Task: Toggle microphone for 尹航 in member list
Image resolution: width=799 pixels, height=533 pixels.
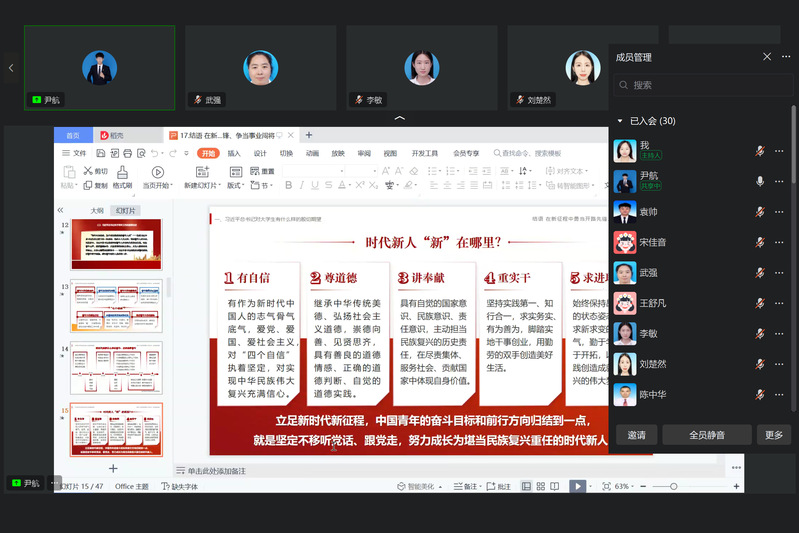Action: 760,181
